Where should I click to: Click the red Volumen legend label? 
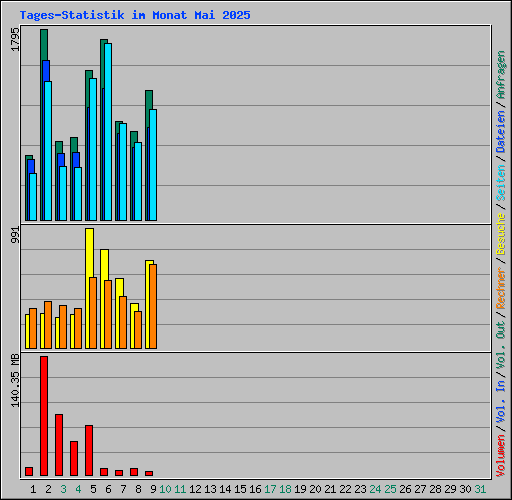click(500, 455)
